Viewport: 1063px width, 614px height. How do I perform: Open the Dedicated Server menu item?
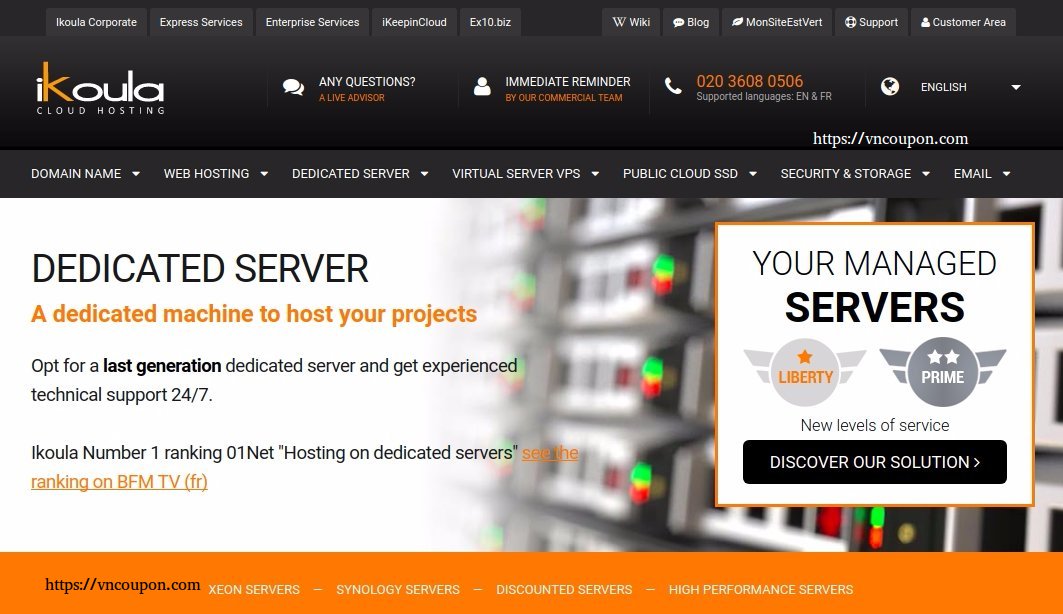click(x=360, y=173)
